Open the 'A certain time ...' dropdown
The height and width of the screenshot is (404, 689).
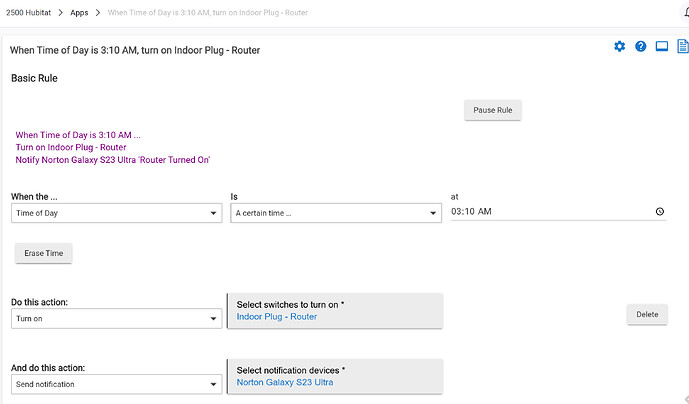[x=336, y=213]
